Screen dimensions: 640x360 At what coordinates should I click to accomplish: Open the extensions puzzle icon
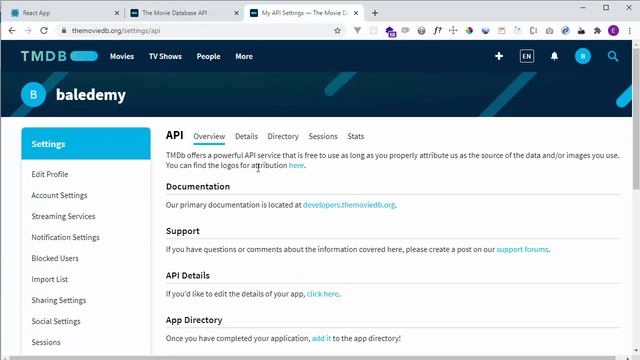597,31
